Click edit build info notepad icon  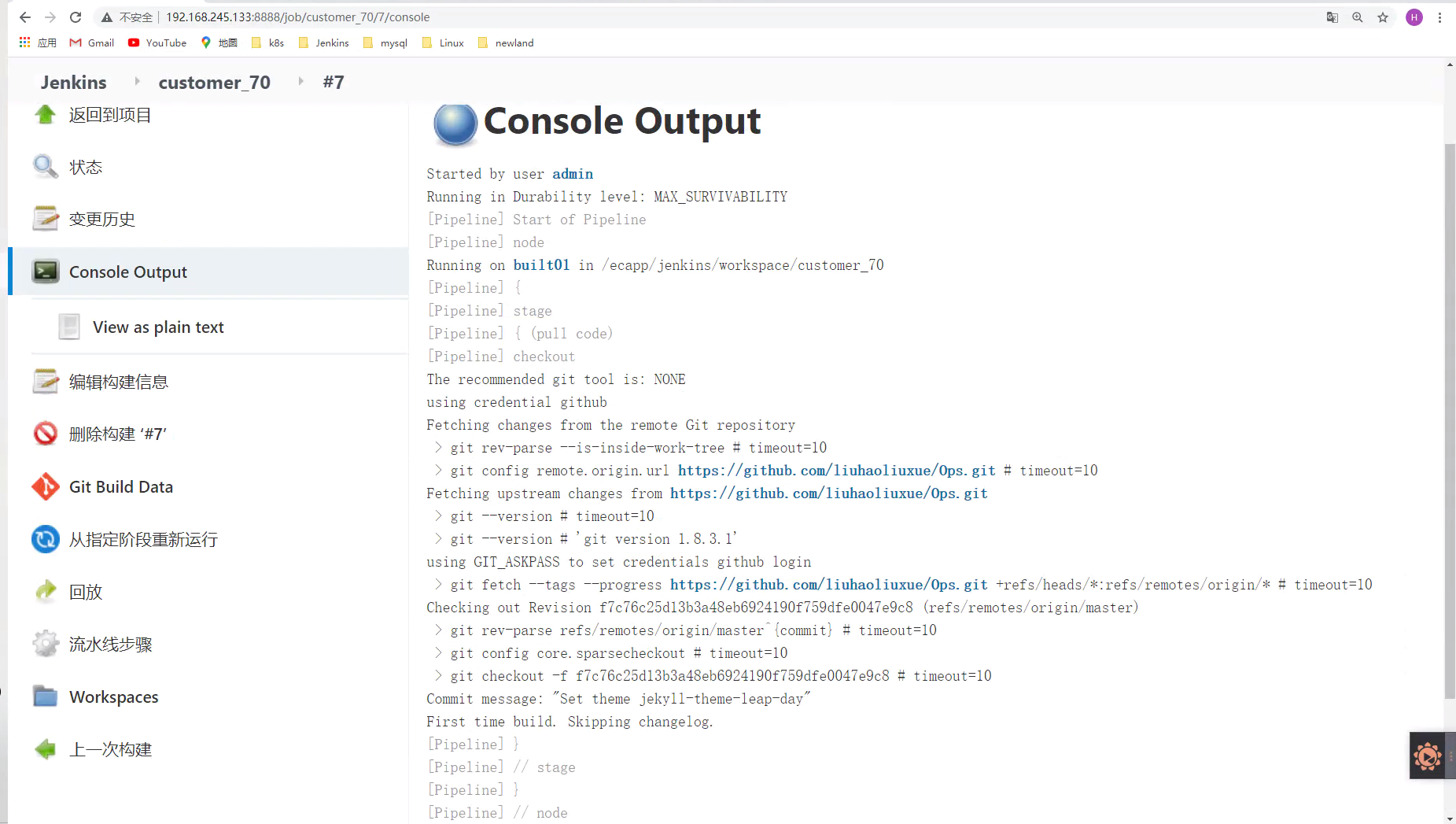[x=45, y=382]
